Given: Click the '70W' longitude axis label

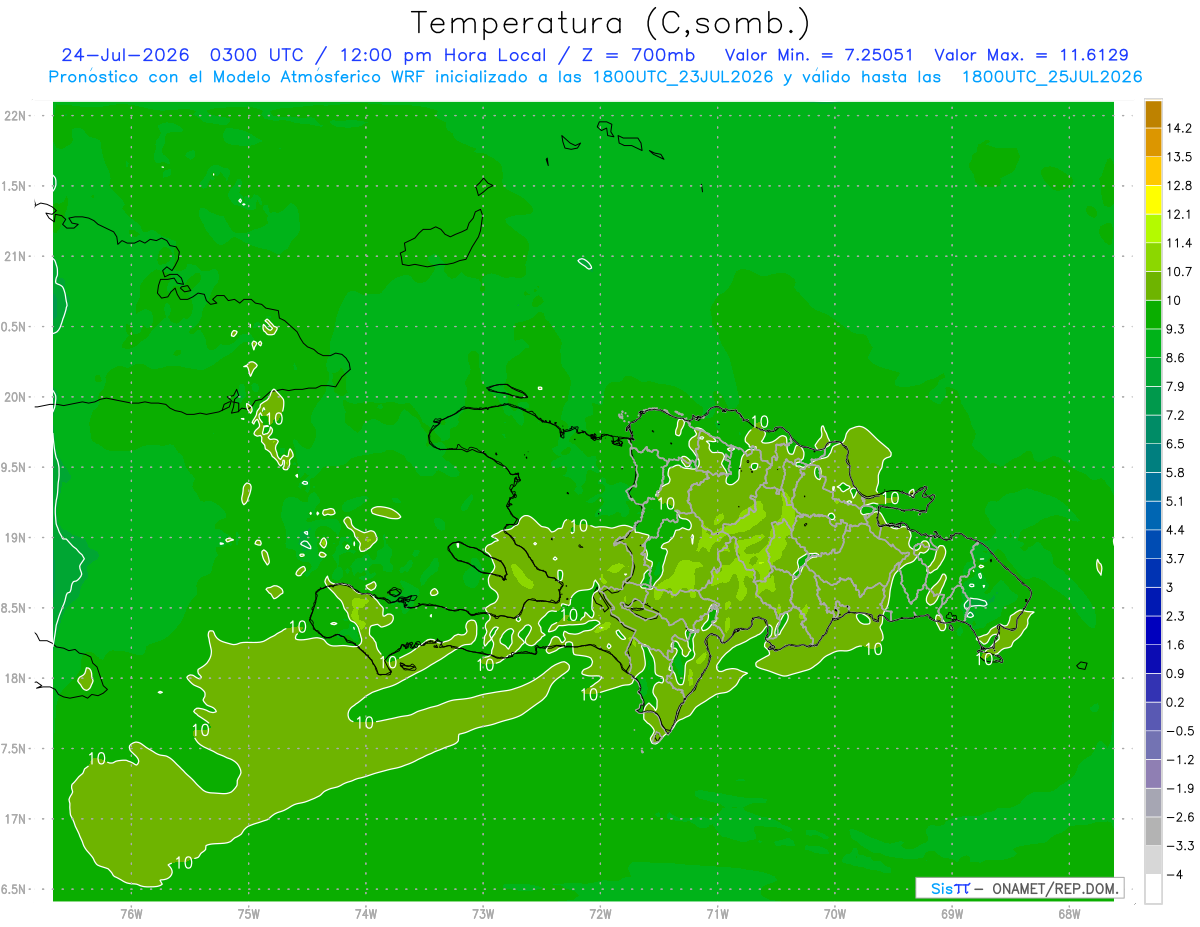Looking at the screenshot, I should [x=834, y=913].
